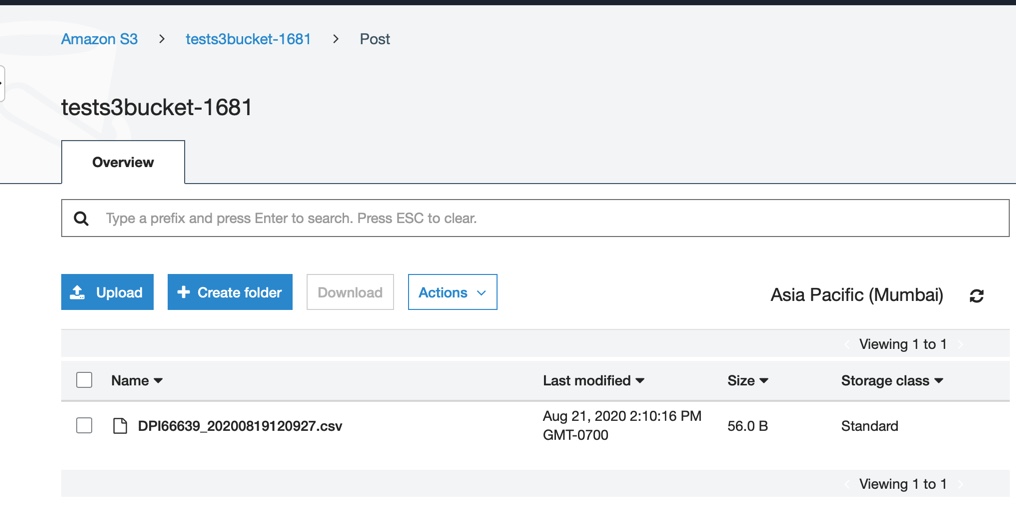Click the Post breadcrumb text
This screenshot has width=1016, height=516.
pyautogui.click(x=375, y=39)
